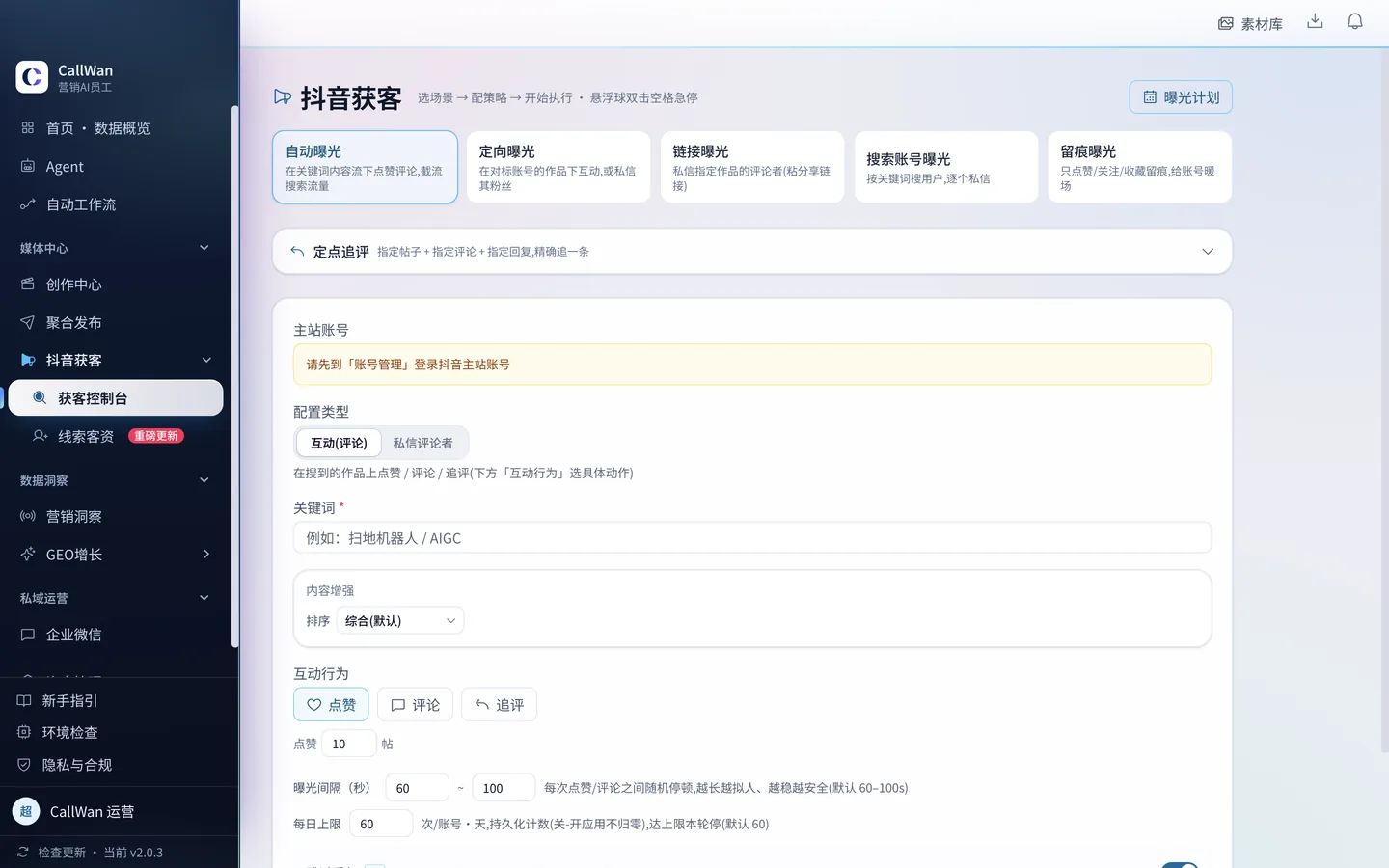Click the 抖音获客 sidebar flag icon
The width and height of the screenshot is (1389, 868).
[28, 360]
